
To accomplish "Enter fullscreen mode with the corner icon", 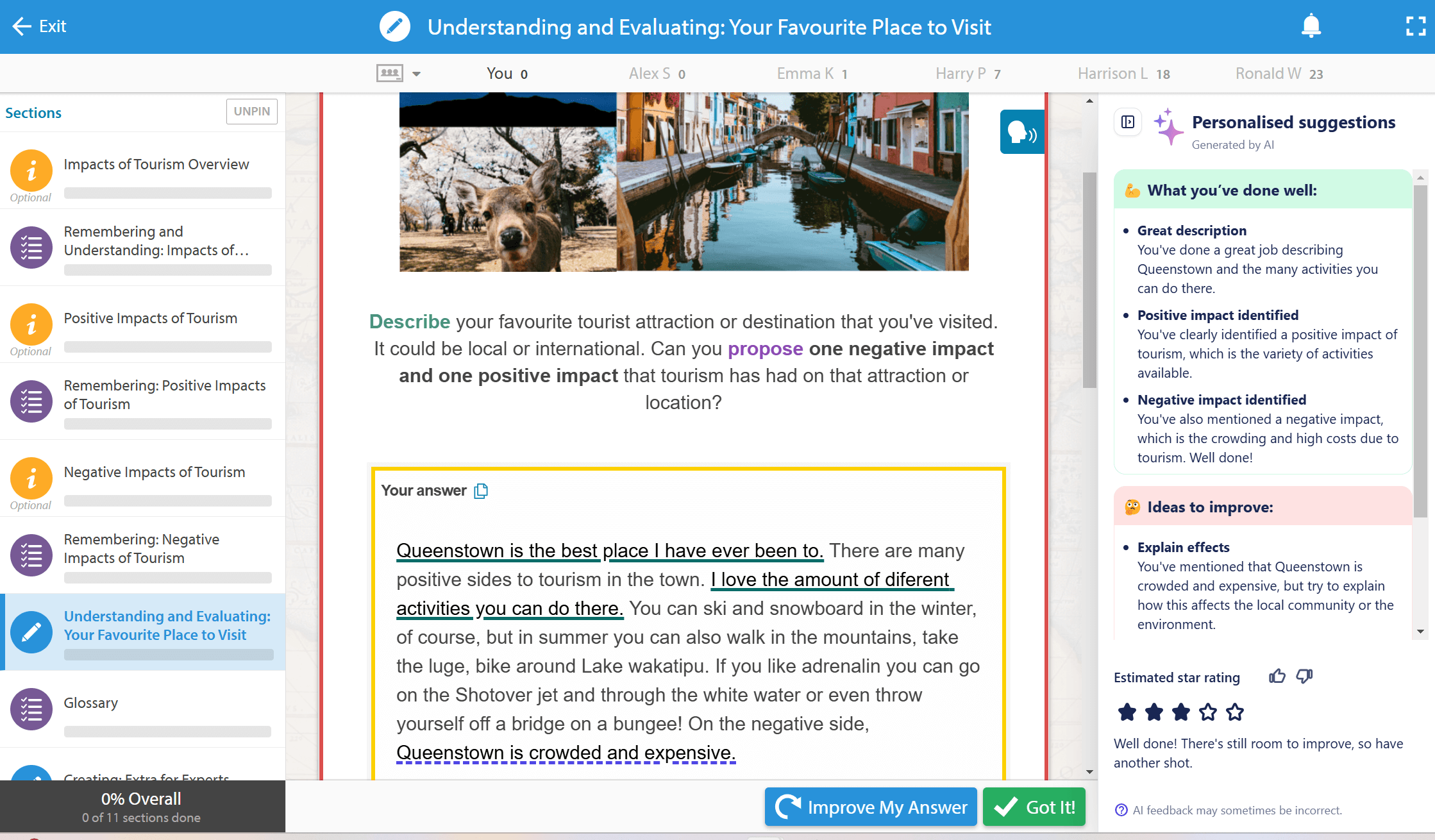I will coord(1415,26).
